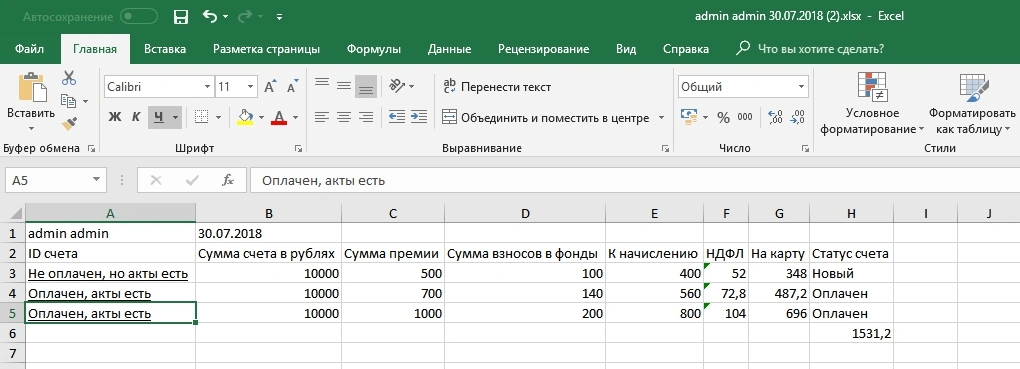Open Quick Access Toolbar customize arrow

[279, 17]
